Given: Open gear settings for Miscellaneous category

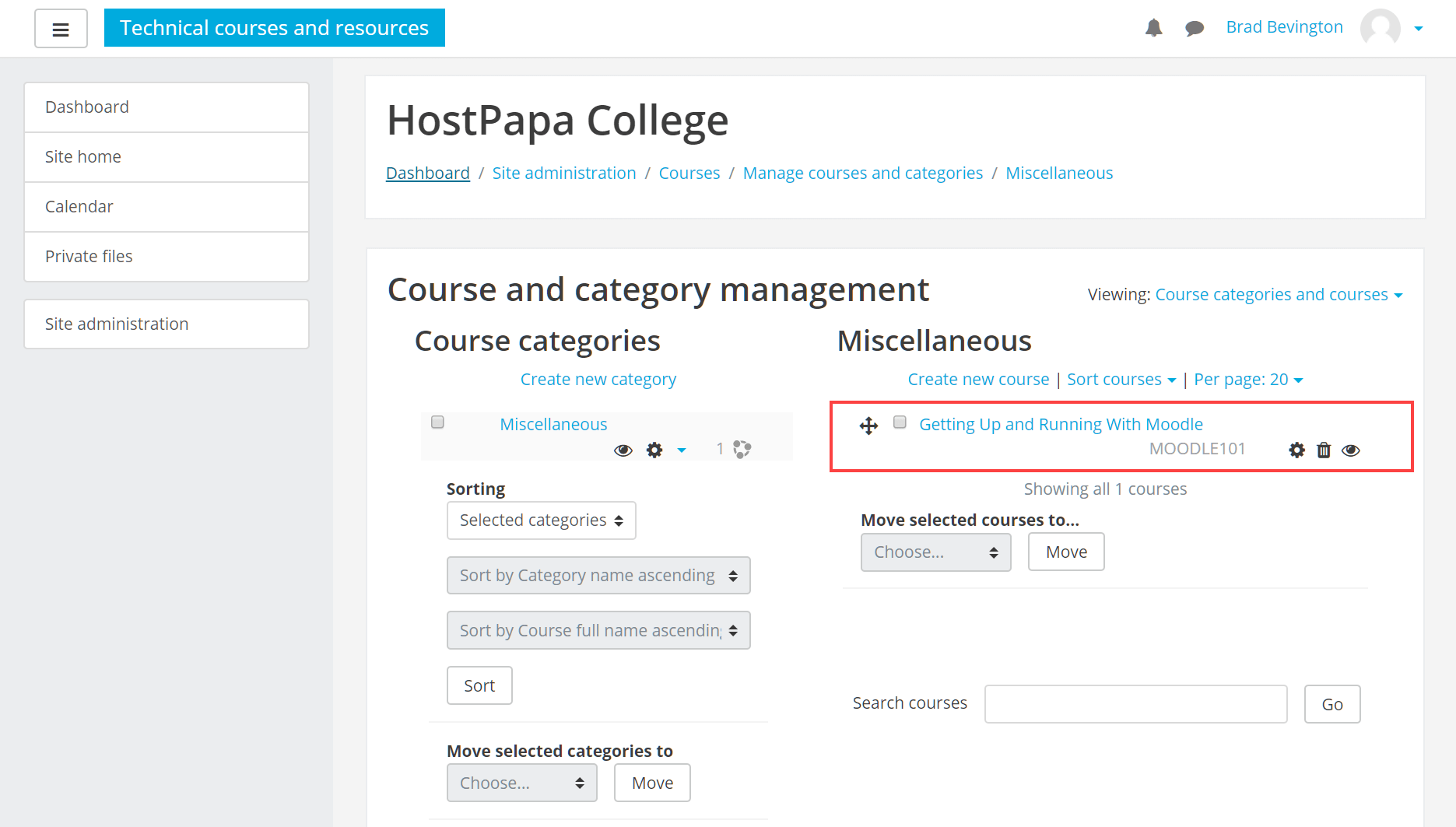Looking at the screenshot, I should [654, 450].
